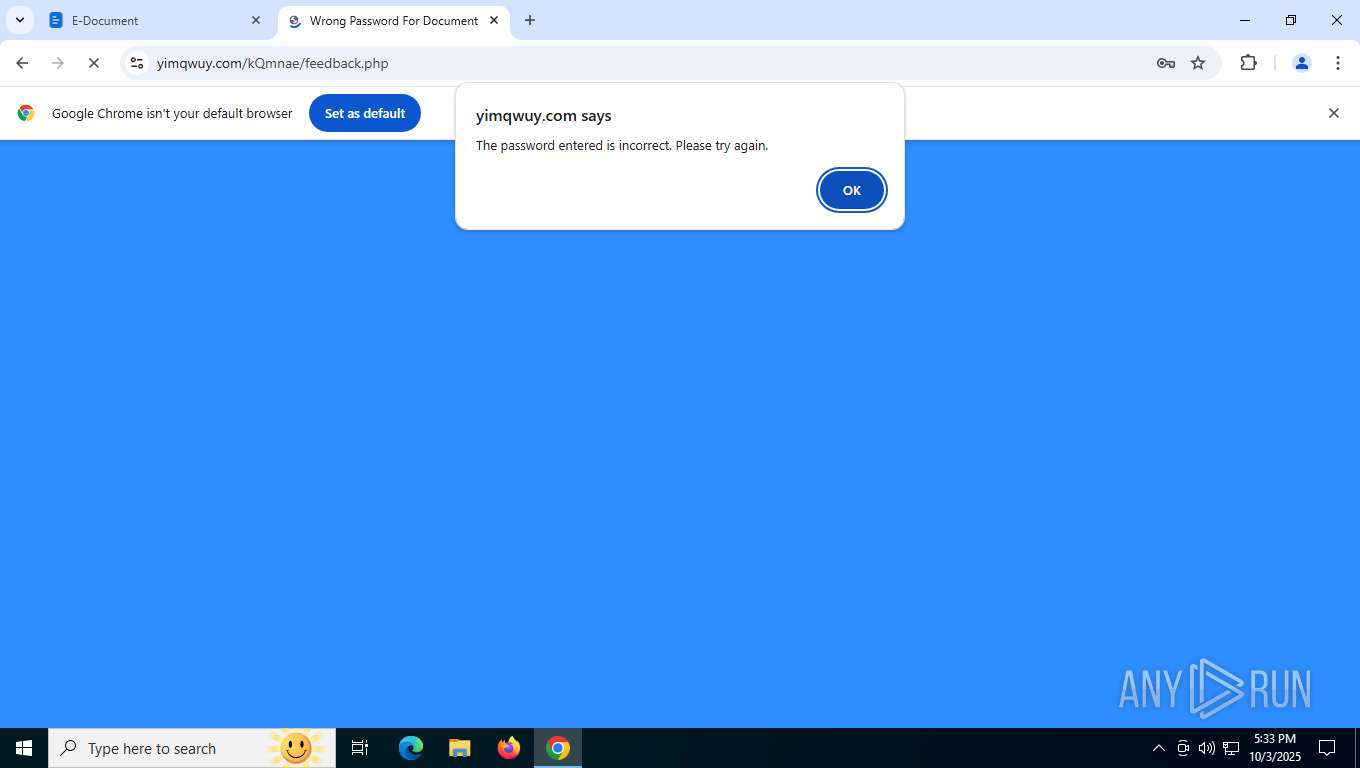
Task: Open the notification center icon
Action: (x=1327, y=748)
